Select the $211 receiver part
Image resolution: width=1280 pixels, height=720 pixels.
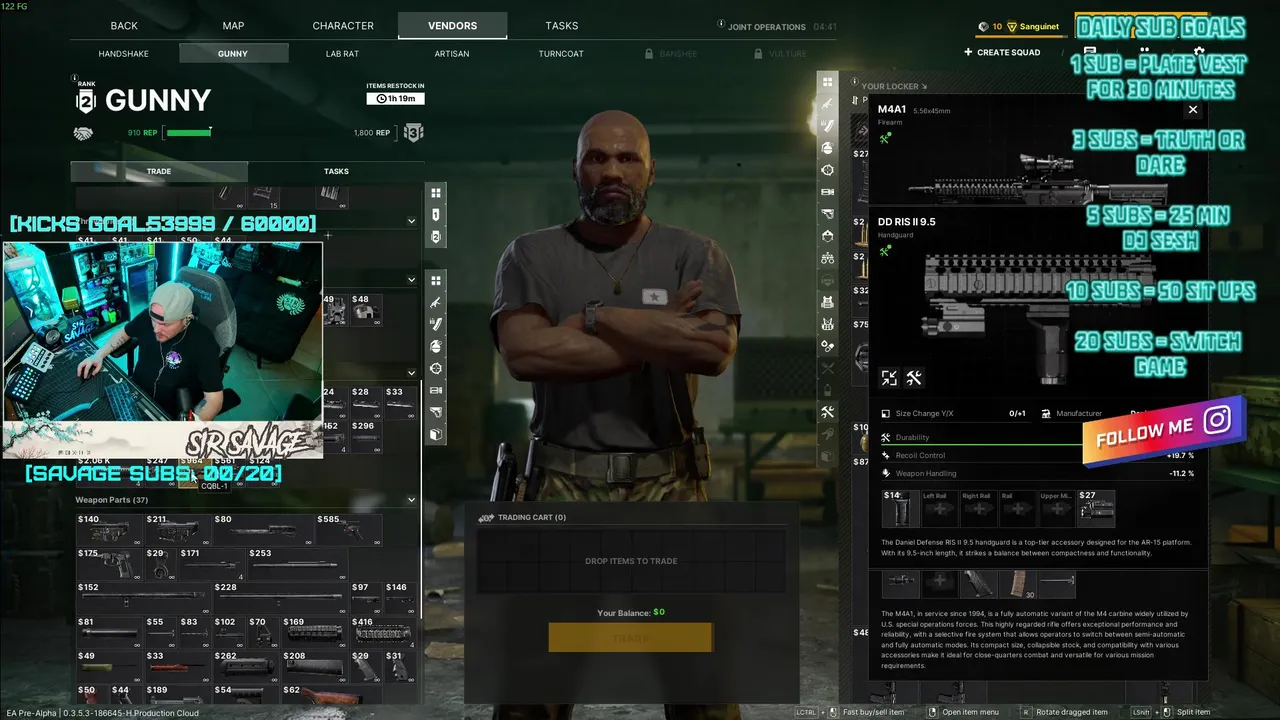(x=177, y=528)
